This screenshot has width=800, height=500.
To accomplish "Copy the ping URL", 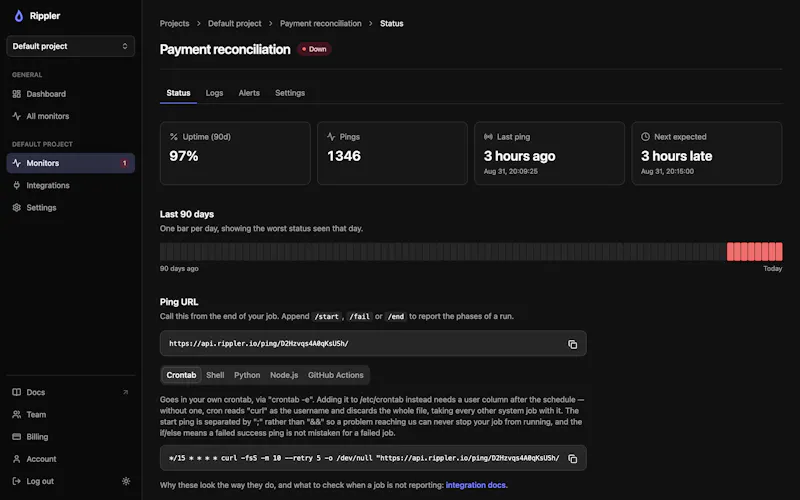I will click(x=572, y=344).
